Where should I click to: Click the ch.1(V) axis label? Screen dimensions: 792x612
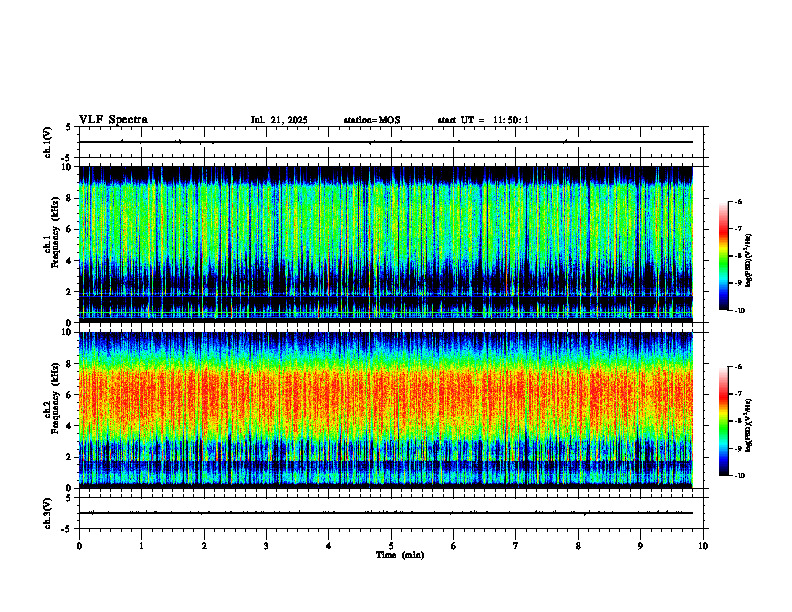pos(48,142)
